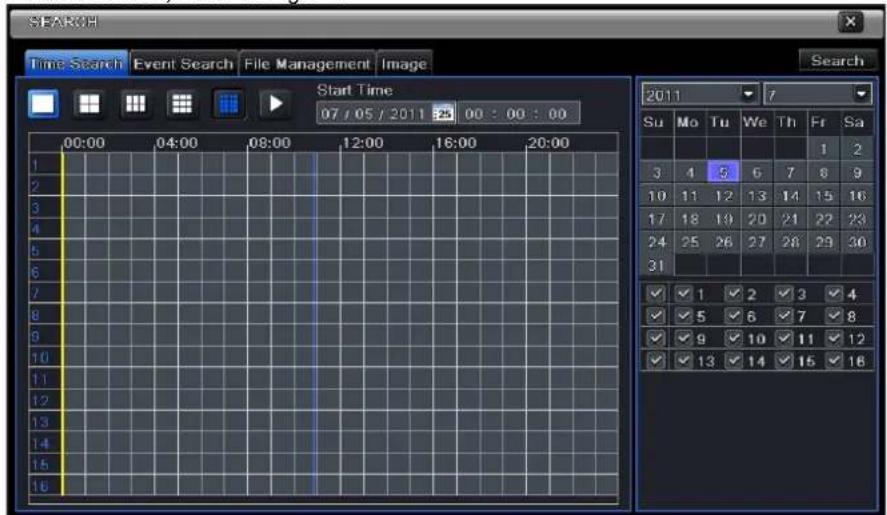Click day 9 in the calendar
This screenshot has height=515, width=887.
(x=857, y=172)
